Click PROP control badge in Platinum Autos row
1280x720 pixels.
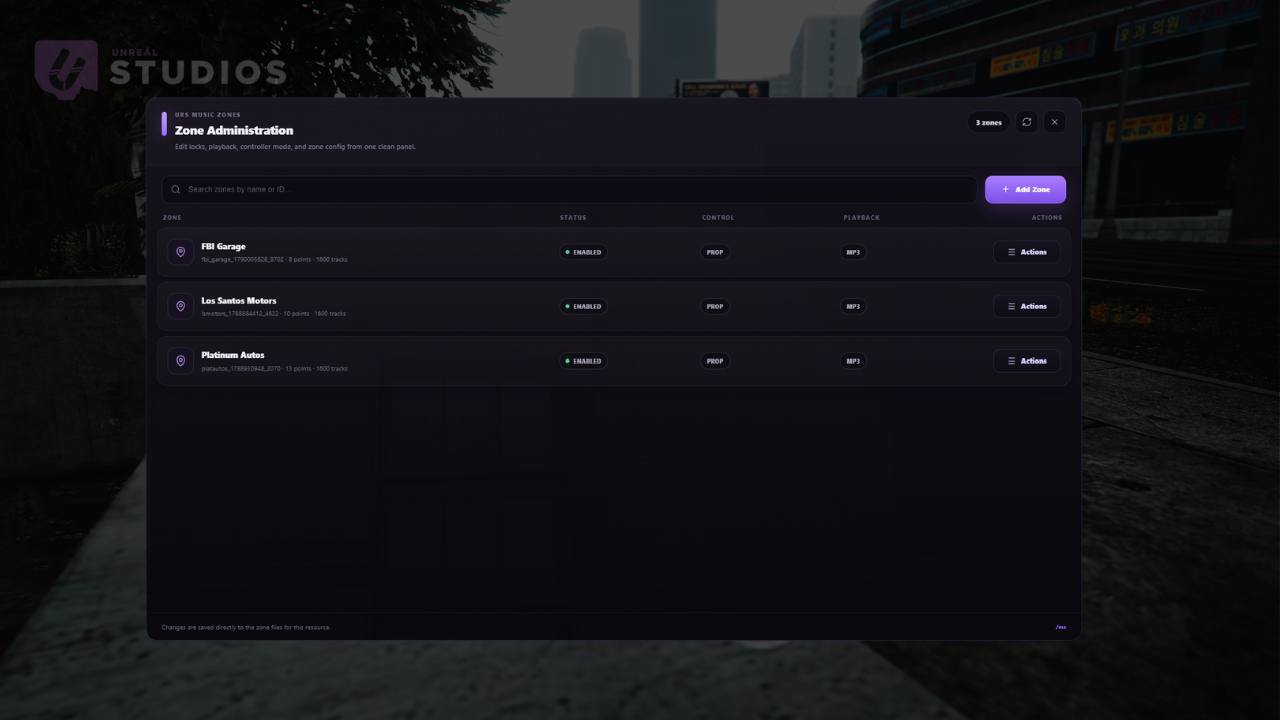point(715,361)
